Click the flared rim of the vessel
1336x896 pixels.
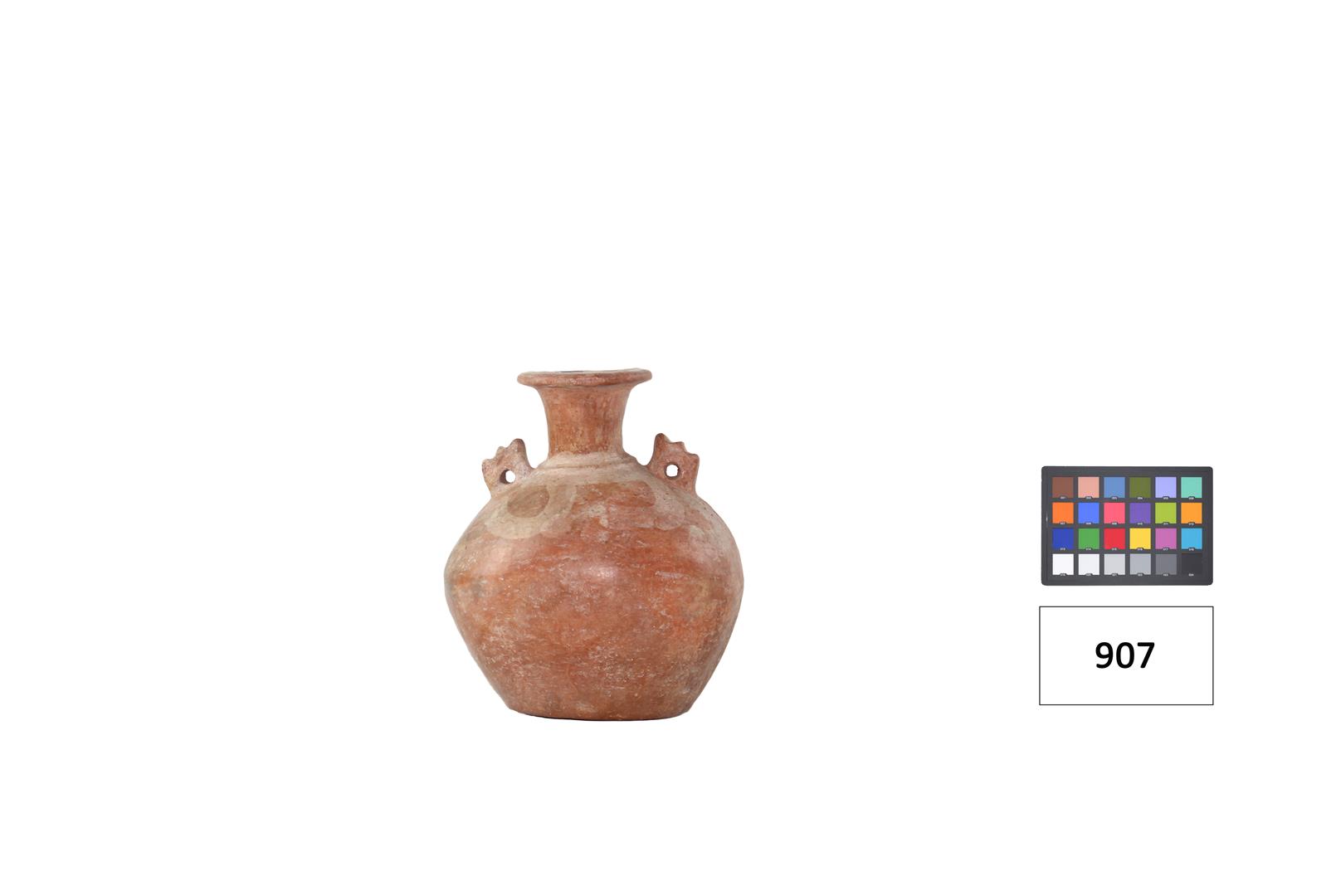(584, 378)
